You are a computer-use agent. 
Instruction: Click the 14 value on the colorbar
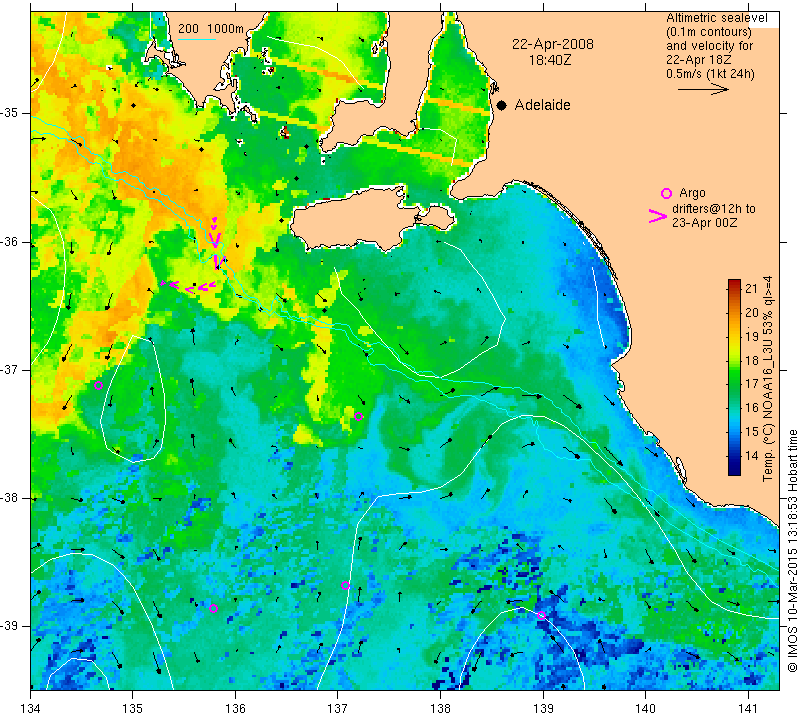point(752,456)
